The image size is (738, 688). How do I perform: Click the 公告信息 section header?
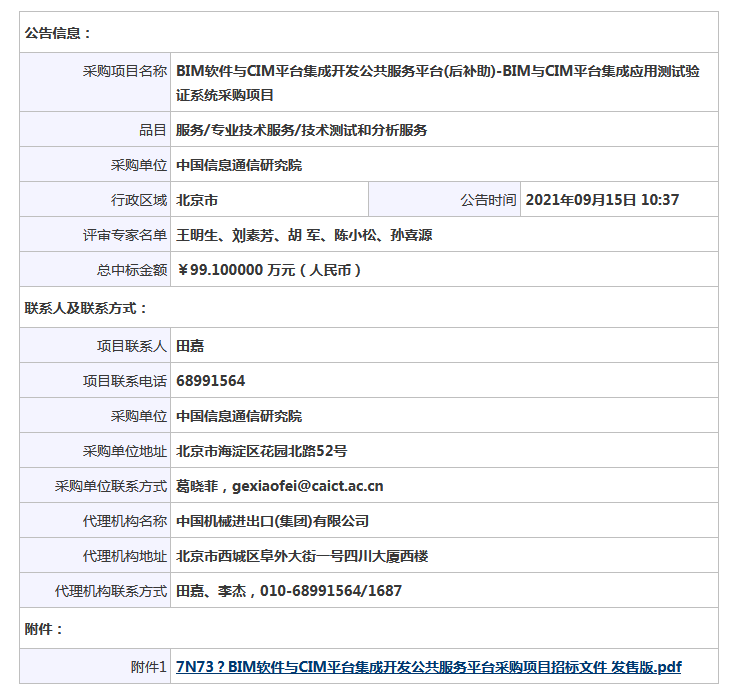click(58, 33)
